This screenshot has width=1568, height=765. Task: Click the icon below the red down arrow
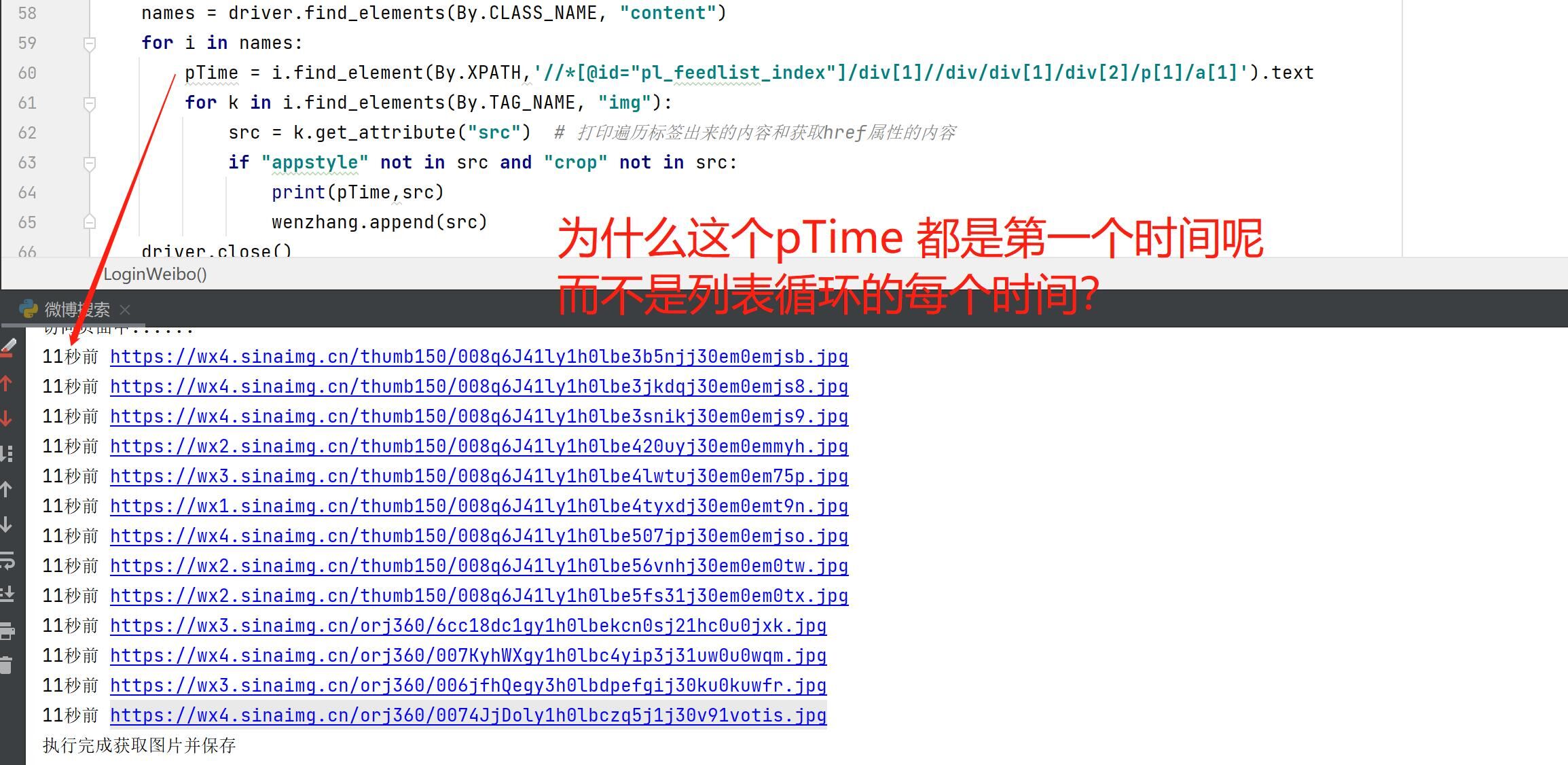[7, 454]
